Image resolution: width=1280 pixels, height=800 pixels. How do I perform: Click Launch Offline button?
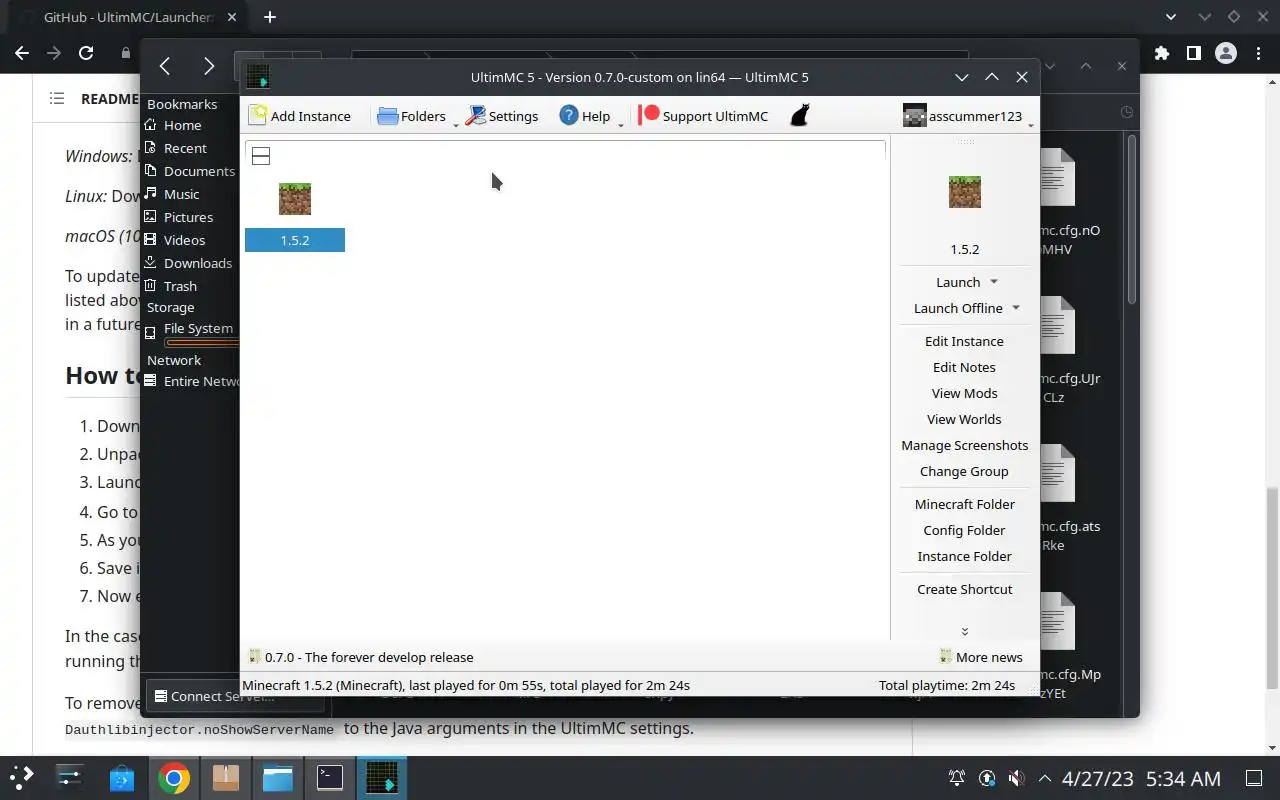coord(958,308)
